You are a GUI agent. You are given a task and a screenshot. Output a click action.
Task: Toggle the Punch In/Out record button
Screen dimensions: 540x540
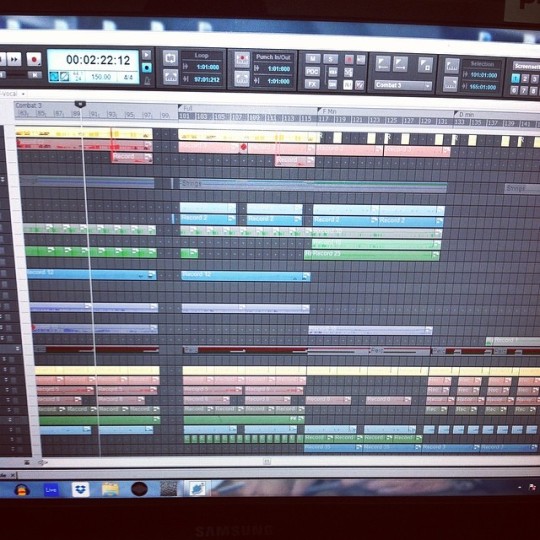(242, 59)
